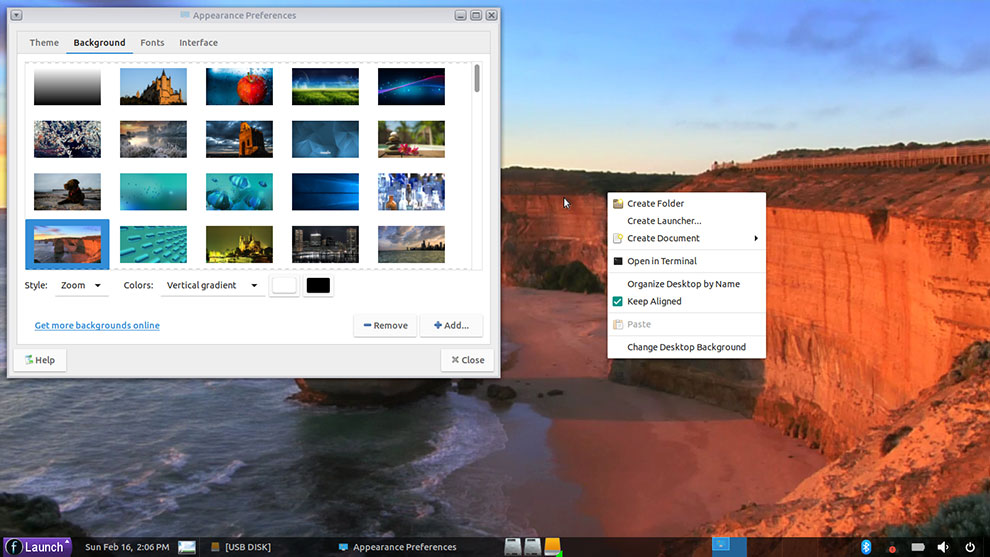Screen dimensions: 990x557
Task: Click the Sun Feb 16, 2:06 PM clock
Action: point(127,547)
